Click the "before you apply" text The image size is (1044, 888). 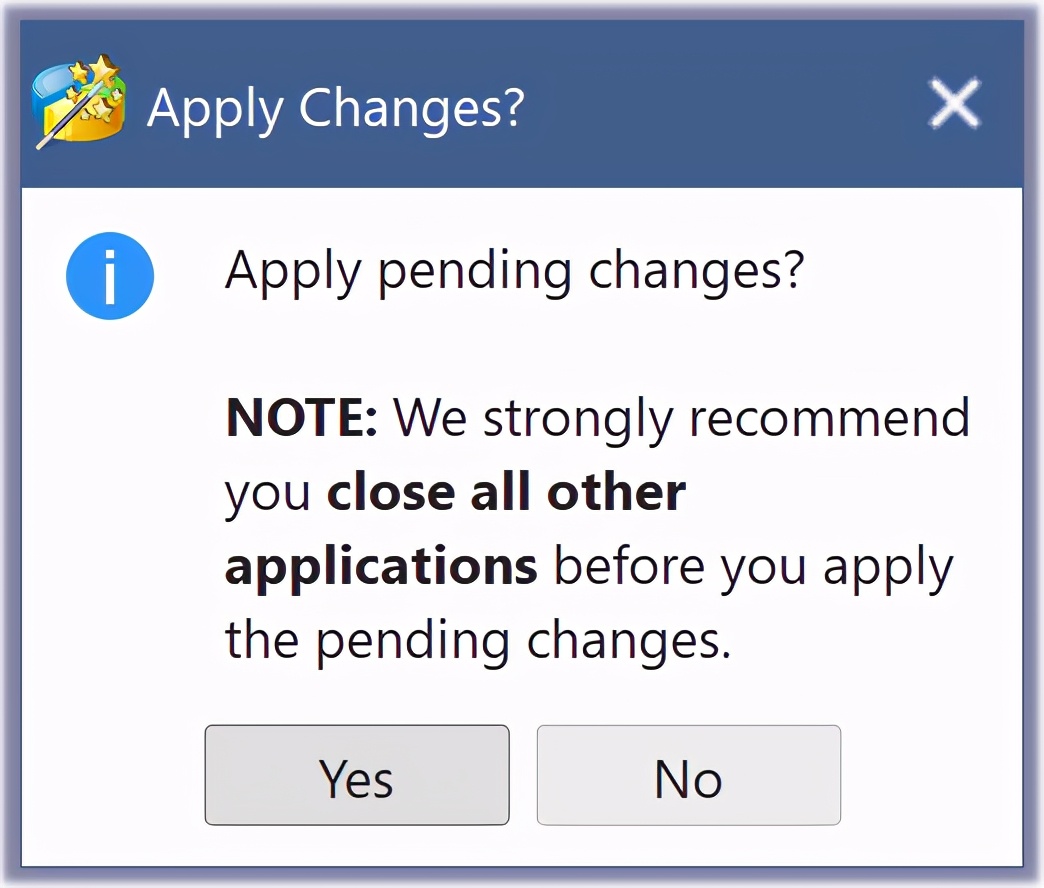pos(753,567)
